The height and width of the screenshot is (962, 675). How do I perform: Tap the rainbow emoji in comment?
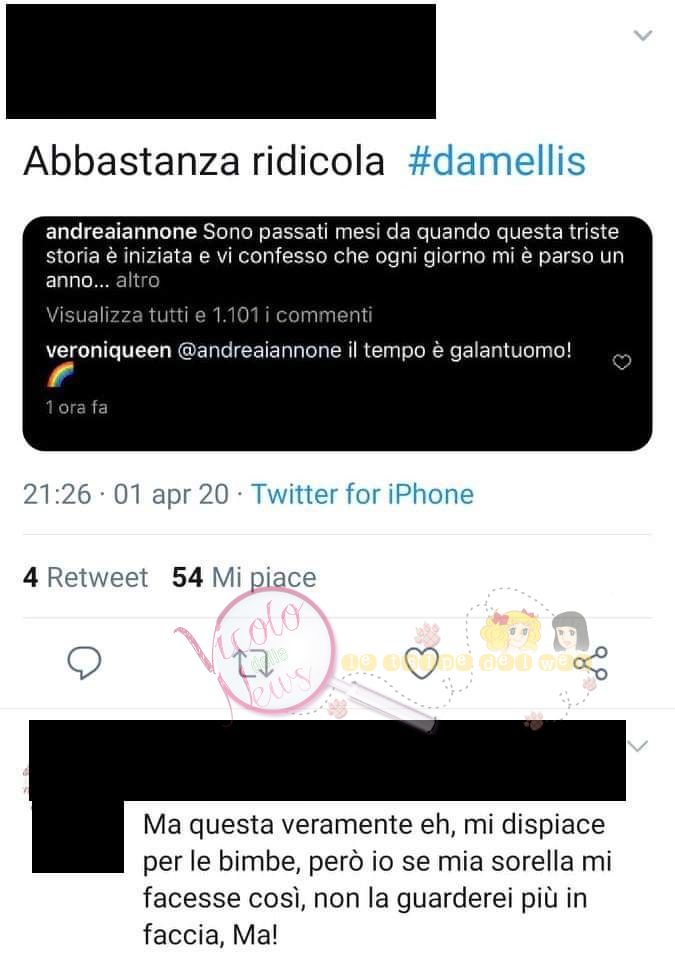click(x=60, y=375)
